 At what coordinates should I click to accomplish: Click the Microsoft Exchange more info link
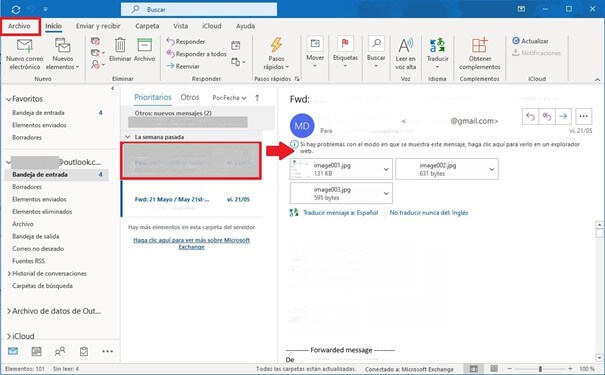click(191, 243)
